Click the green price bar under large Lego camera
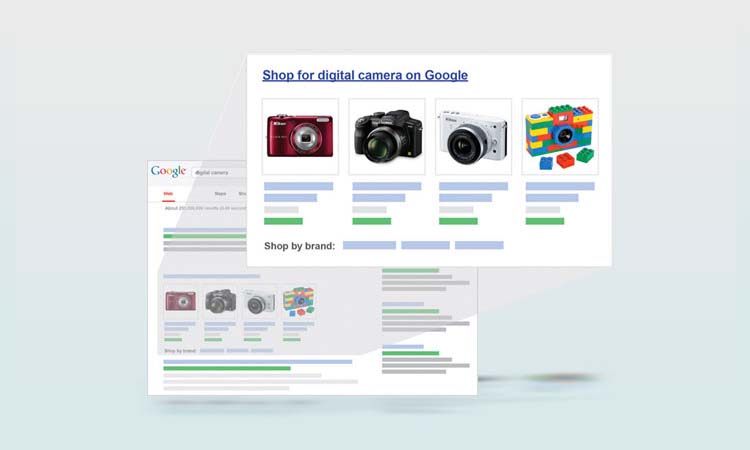Image resolution: width=750 pixels, height=450 pixels. [544, 221]
